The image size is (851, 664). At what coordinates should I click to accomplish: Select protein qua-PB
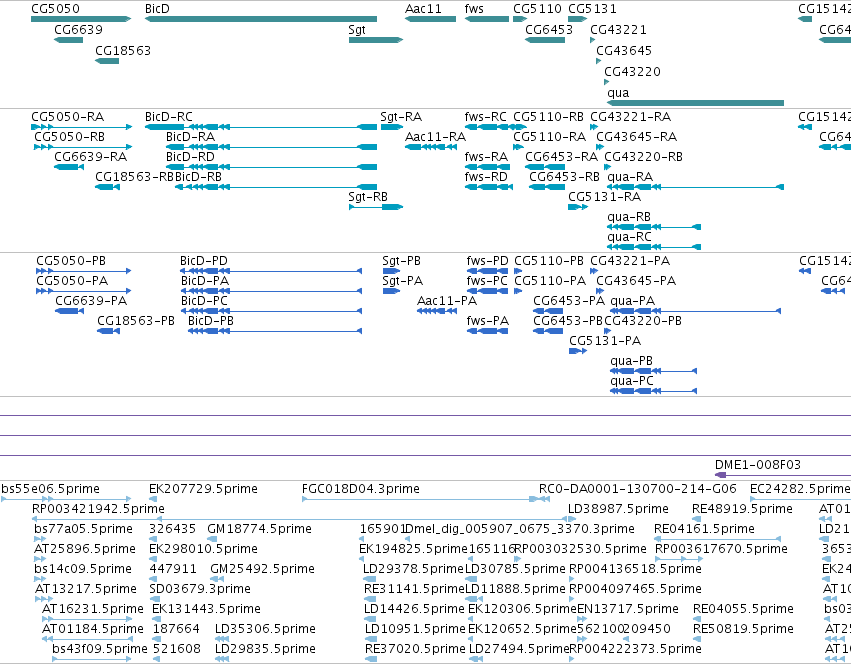click(653, 371)
